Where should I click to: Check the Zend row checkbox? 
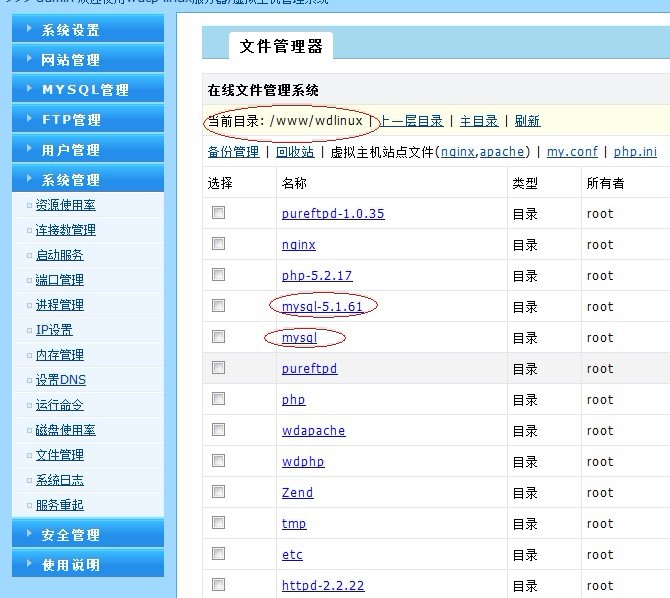click(x=218, y=492)
